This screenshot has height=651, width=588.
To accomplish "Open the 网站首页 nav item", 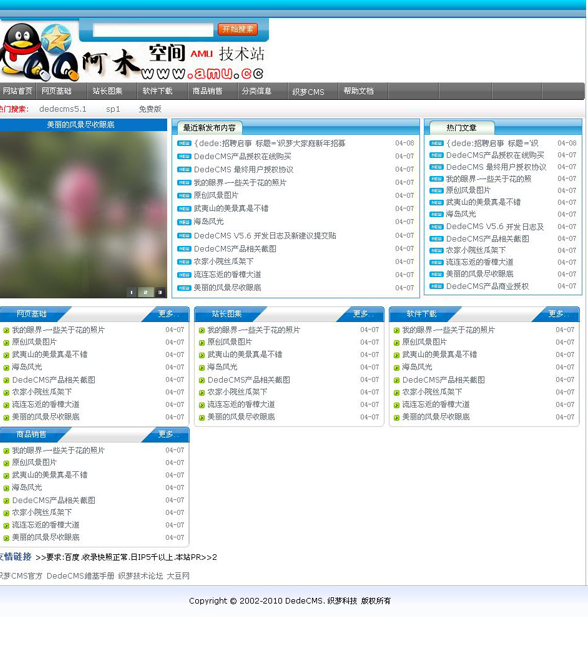I will (17, 91).
